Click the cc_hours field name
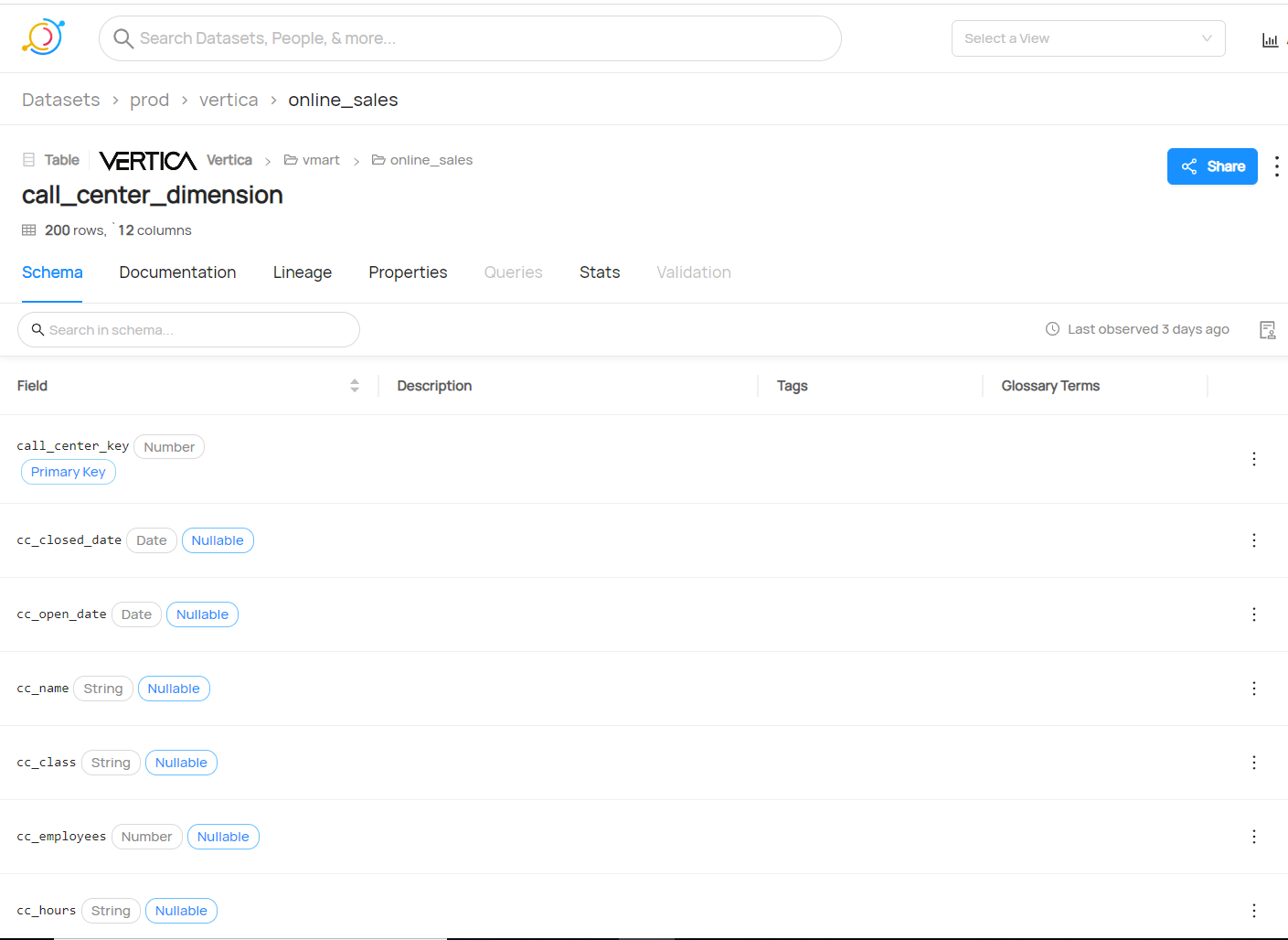The width and height of the screenshot is (1288, 940). pos(47,911)
